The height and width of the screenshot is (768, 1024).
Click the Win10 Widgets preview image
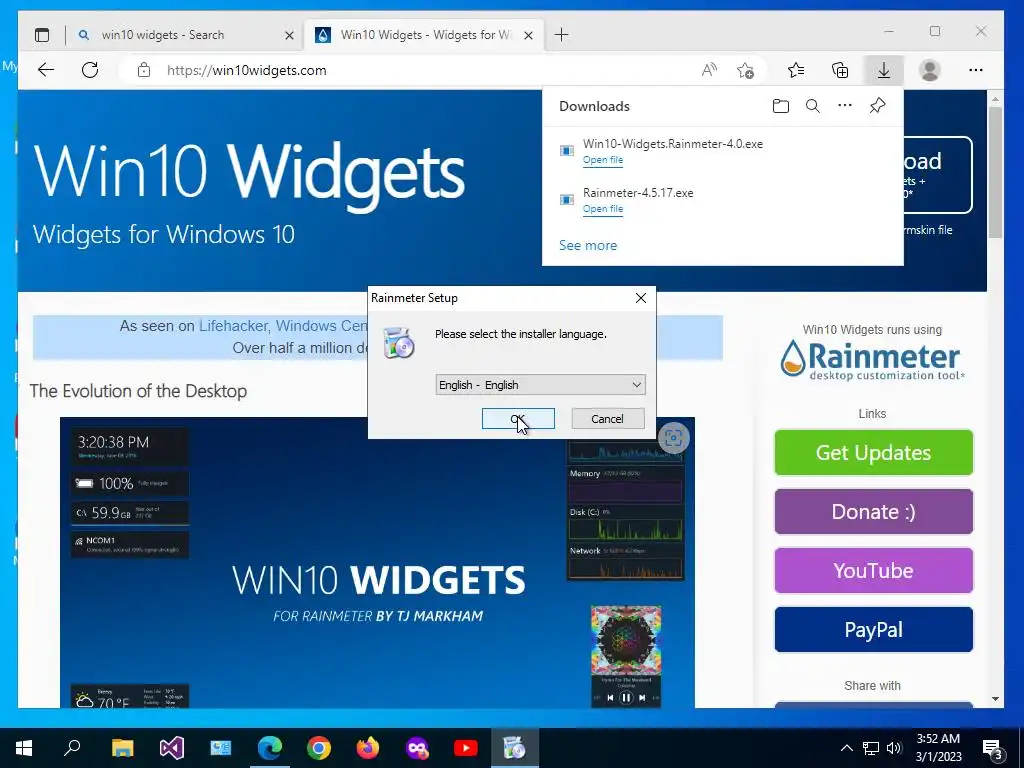[x=377, y=562]
